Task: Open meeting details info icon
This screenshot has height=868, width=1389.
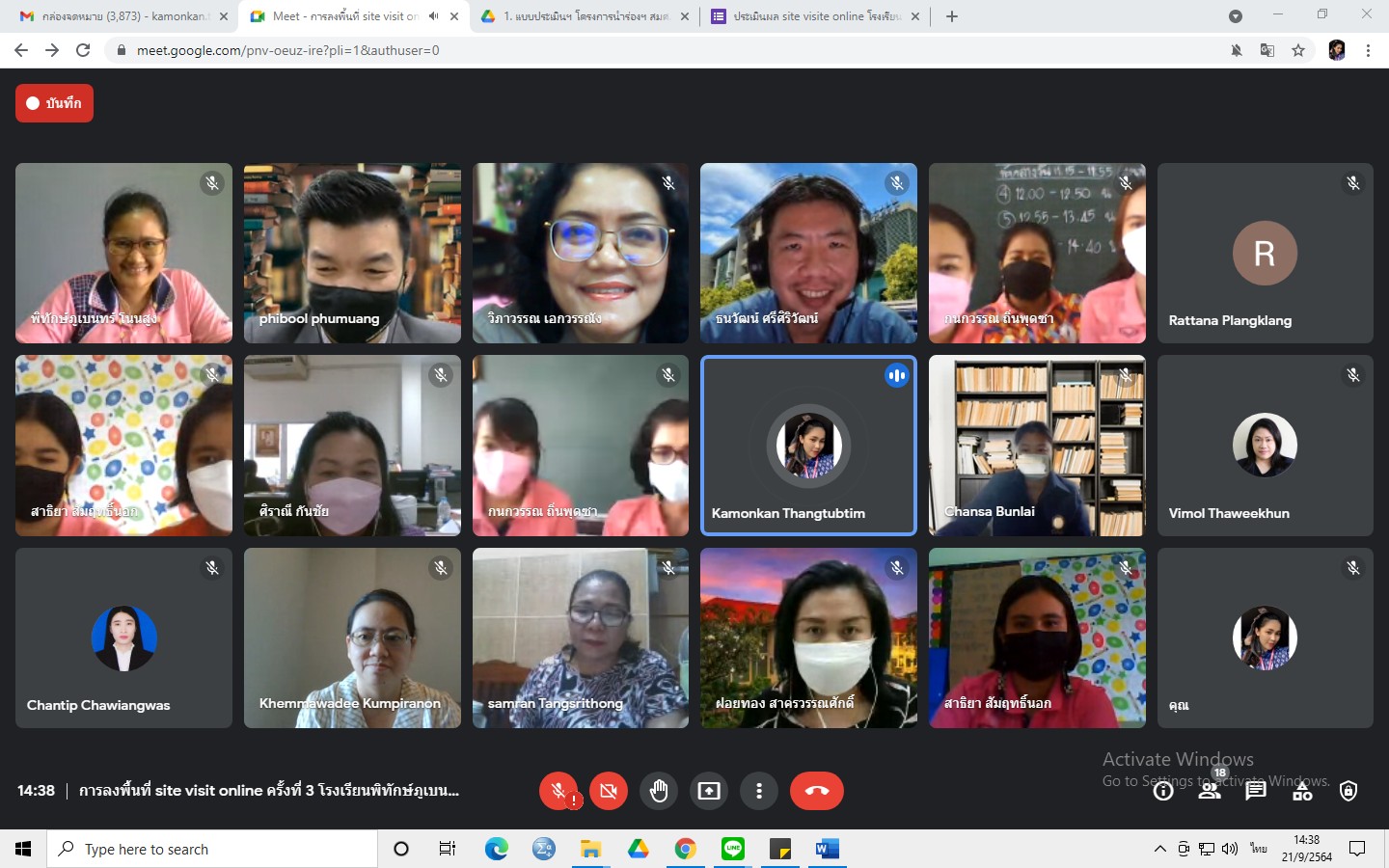Action: (1163, 791)
